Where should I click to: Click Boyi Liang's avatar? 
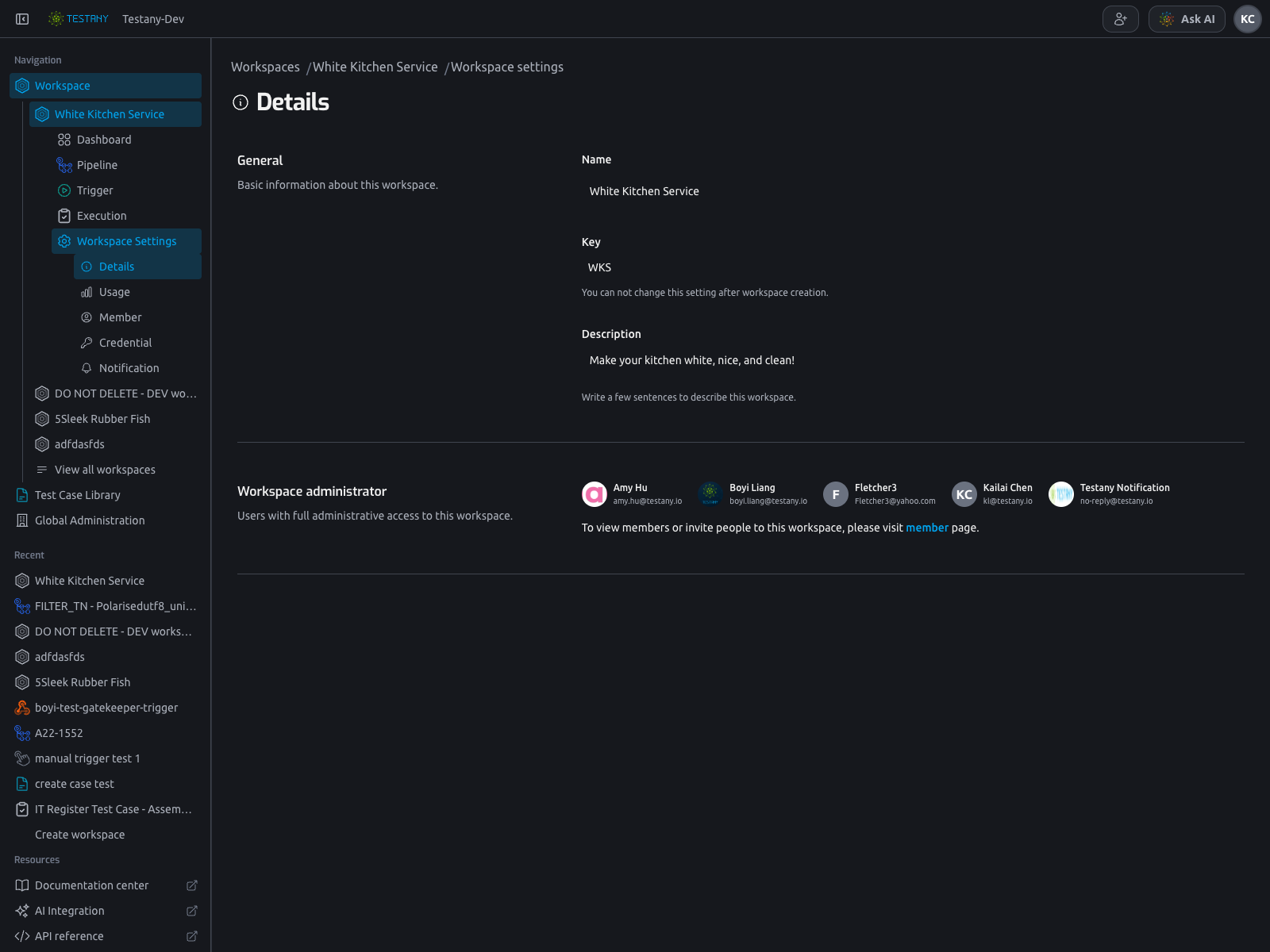[x=710, y=494]
